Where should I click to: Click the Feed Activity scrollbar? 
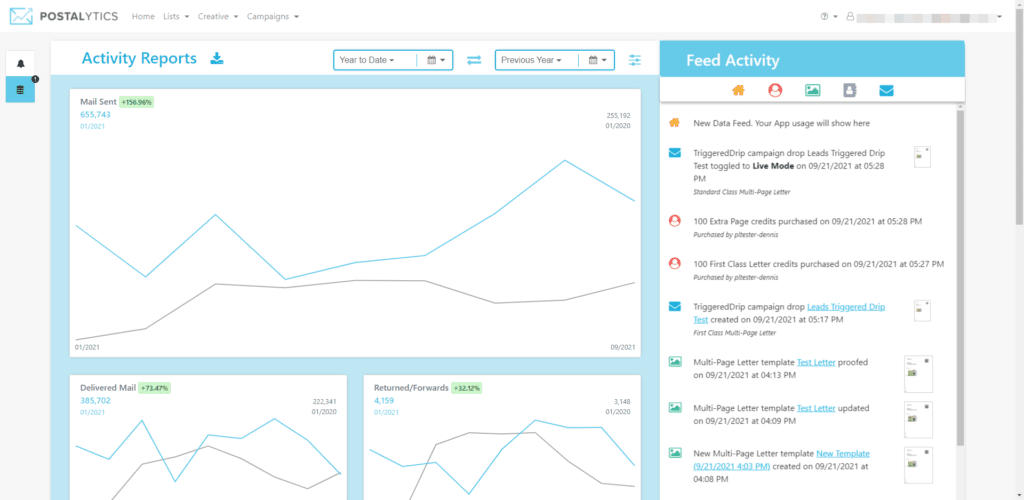[960, 277]
